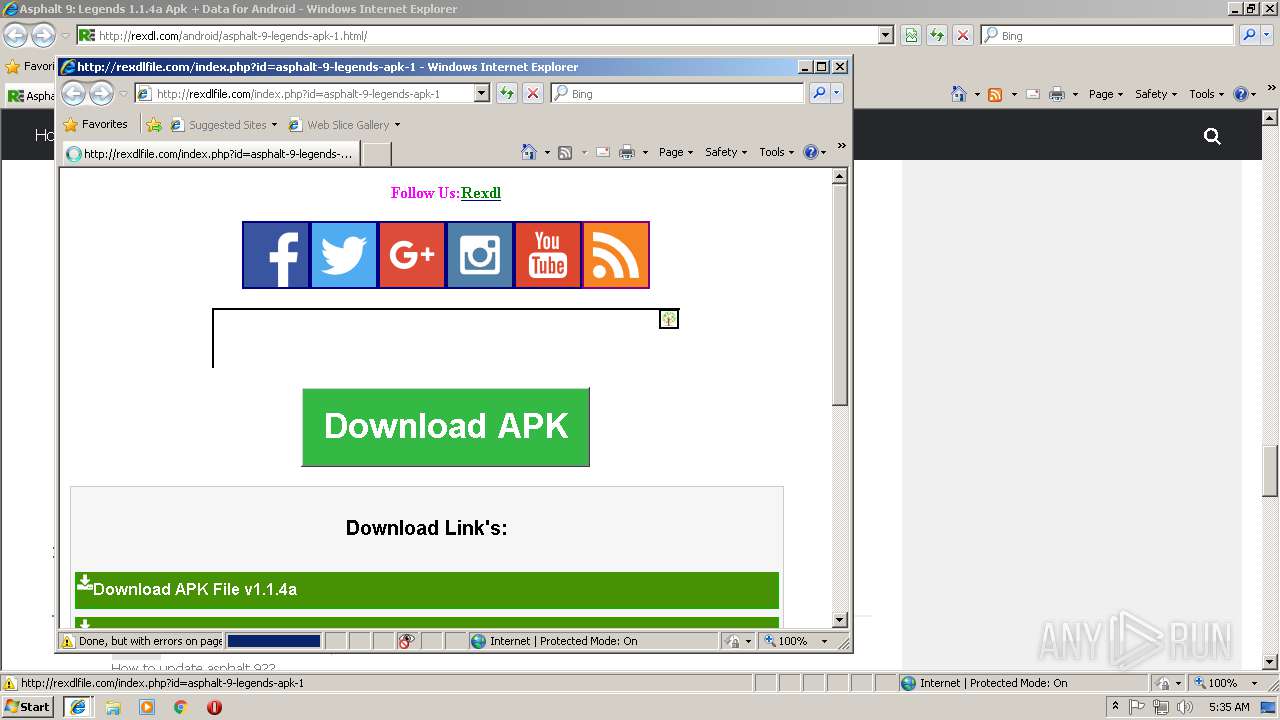This screenshot has width=1280, height=720.
Task: Open Tools menu in main window
Action: coord(1207,94)
